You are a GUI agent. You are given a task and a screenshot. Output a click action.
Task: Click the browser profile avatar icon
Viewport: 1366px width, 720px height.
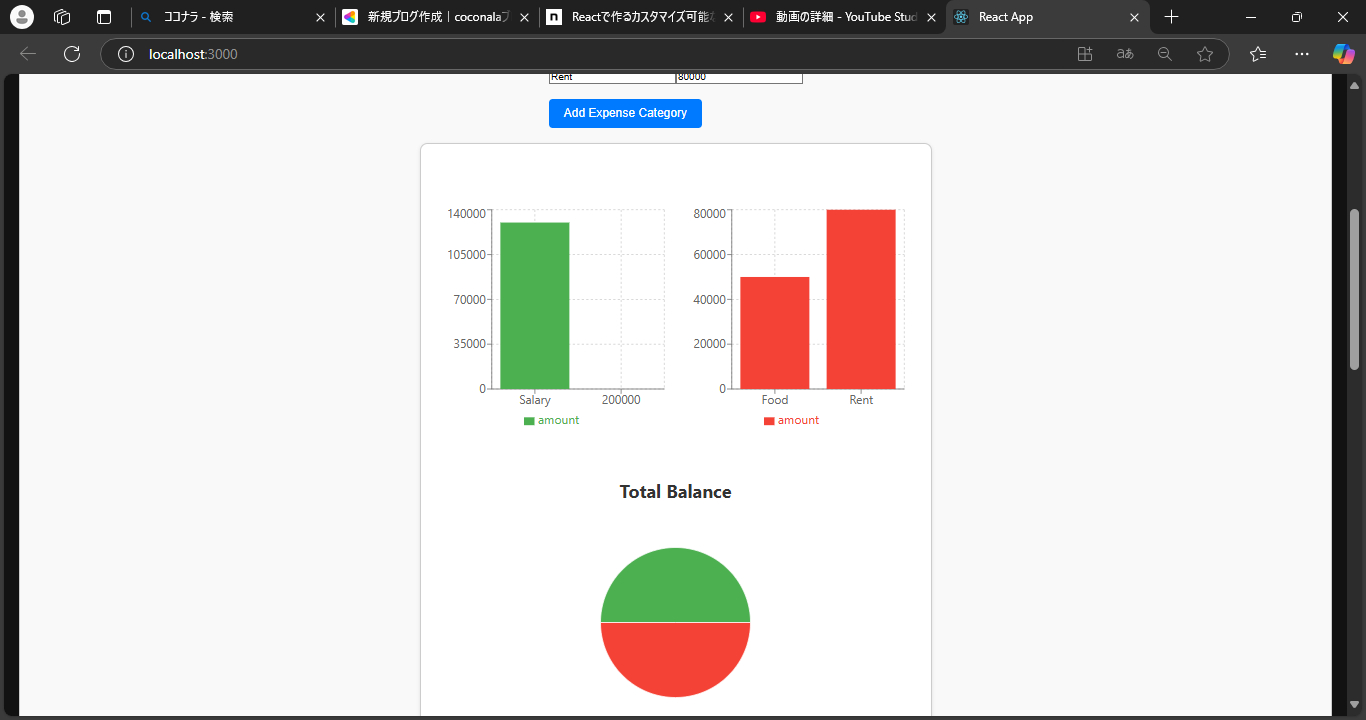pos(22,17)
